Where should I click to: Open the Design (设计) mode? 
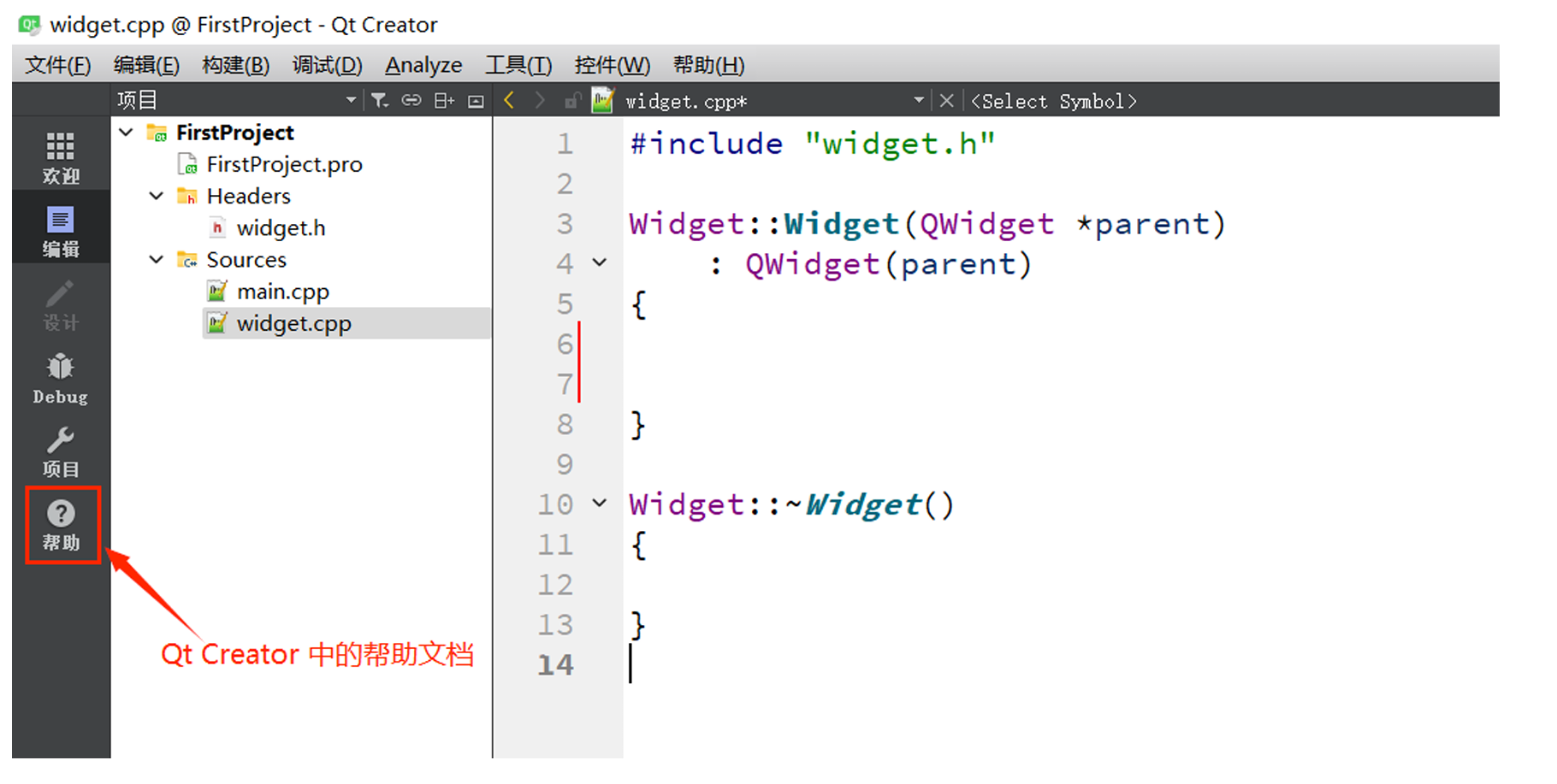(x=61, y=305)
